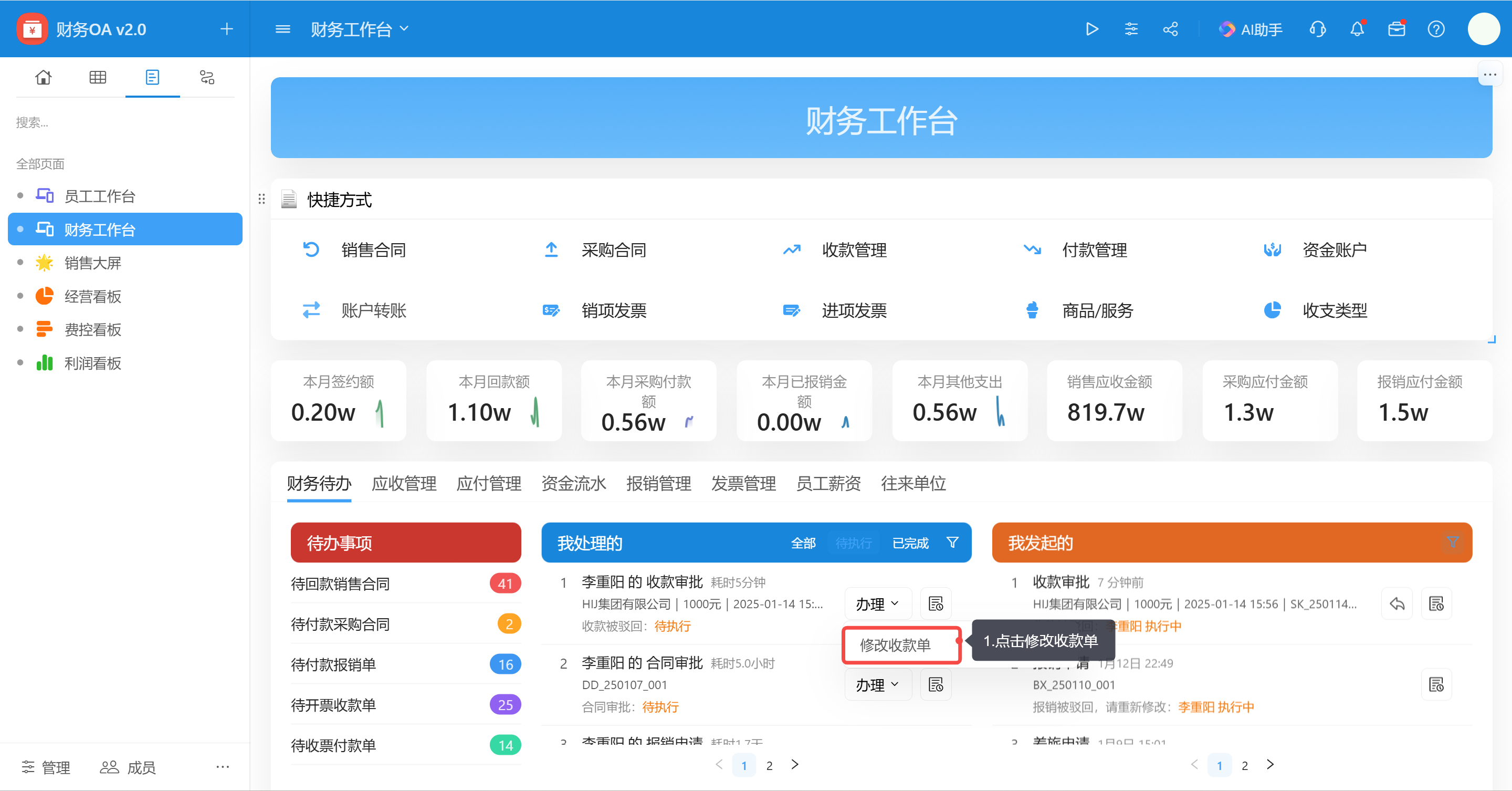
Task: Click the 本月签约额 stat card
Action: 338,401
